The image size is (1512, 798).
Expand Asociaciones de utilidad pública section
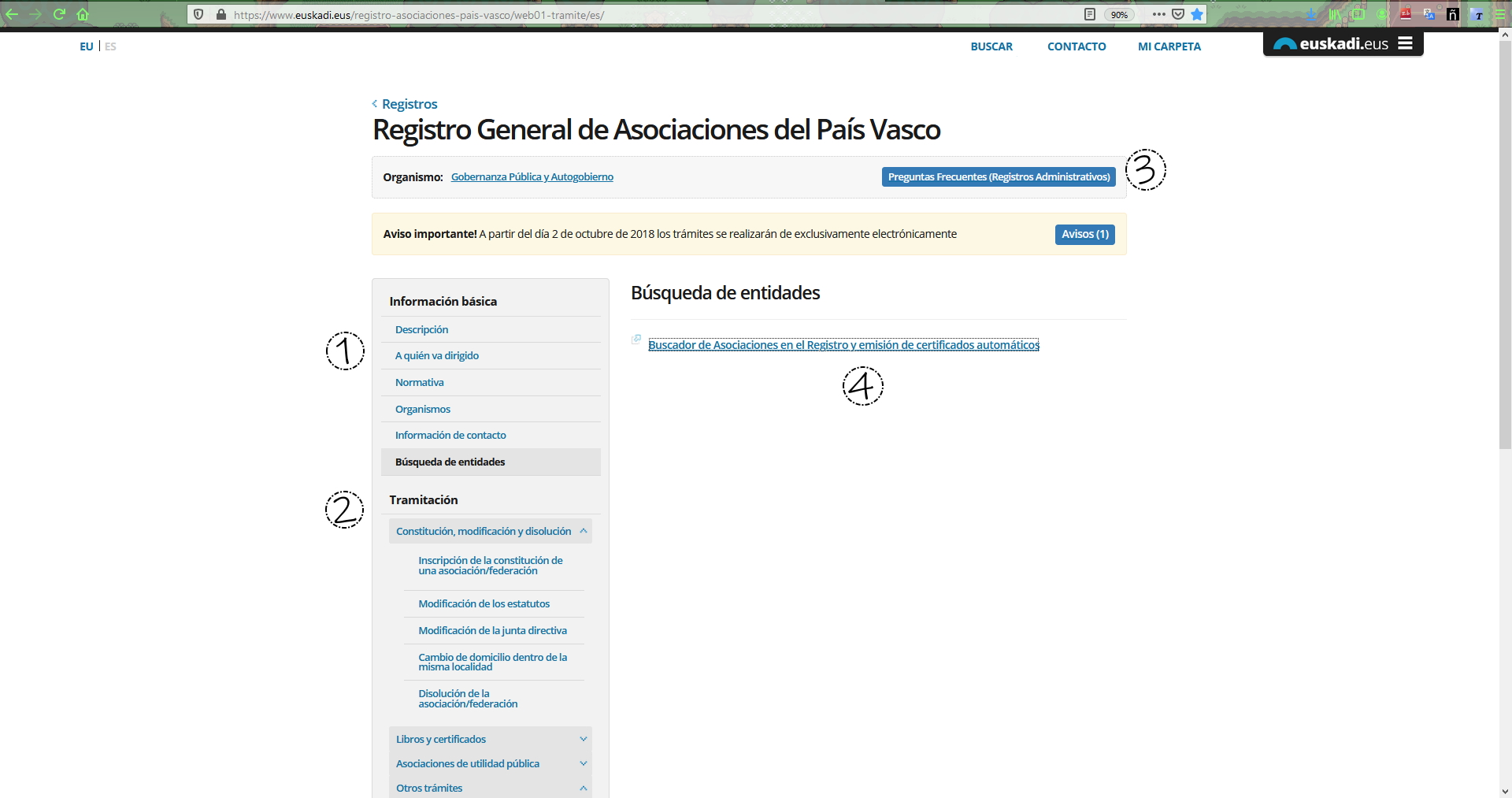tap(491, 763)
